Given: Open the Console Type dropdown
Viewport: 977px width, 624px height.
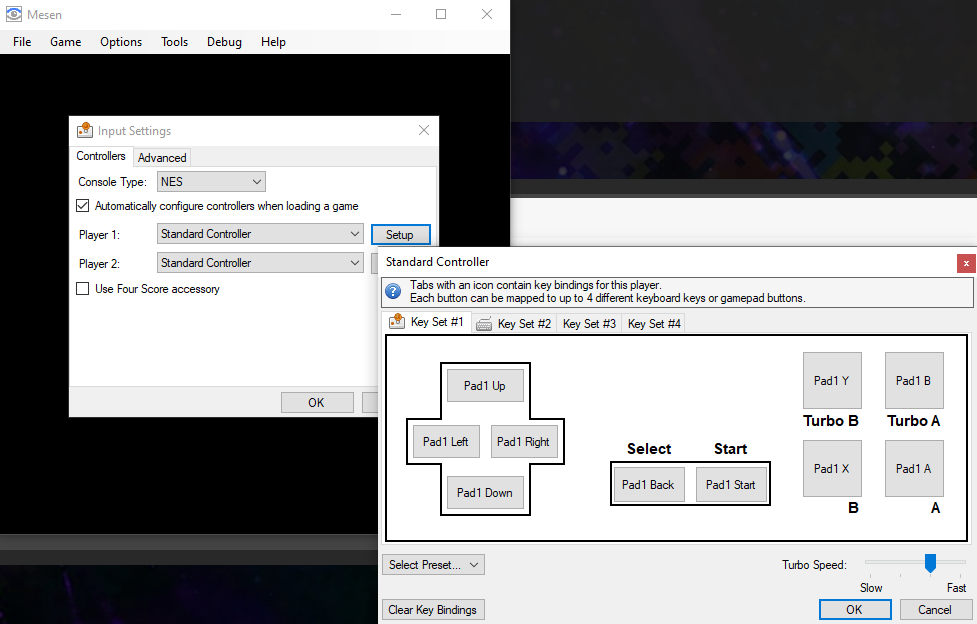Looking at the screenshot, I should 211,181.
